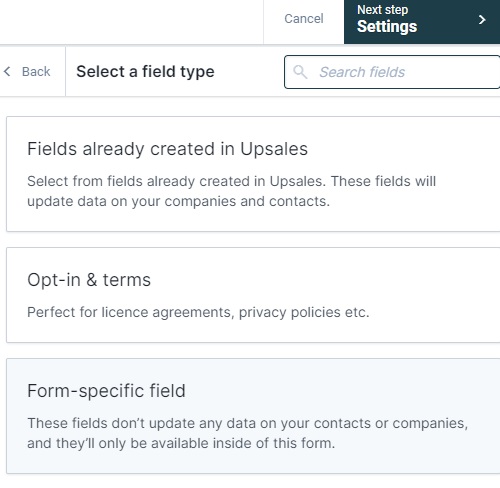
Task: Click the 'Select a field type' heading
Action: pos(145,72)
